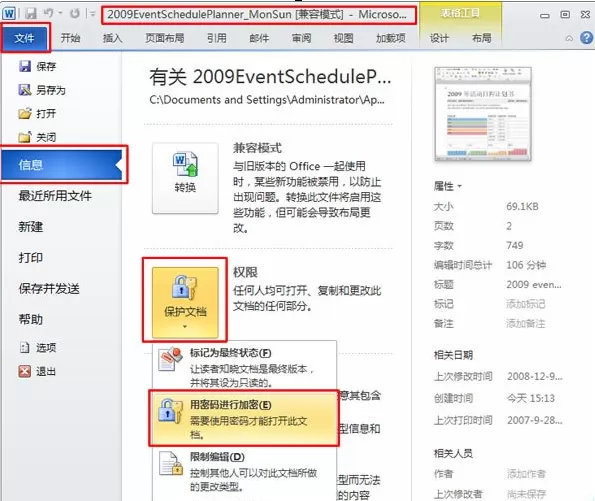595x501 pixels.
Task: Switch to the 插入 ribbon tab
Action: click(112, 38)
